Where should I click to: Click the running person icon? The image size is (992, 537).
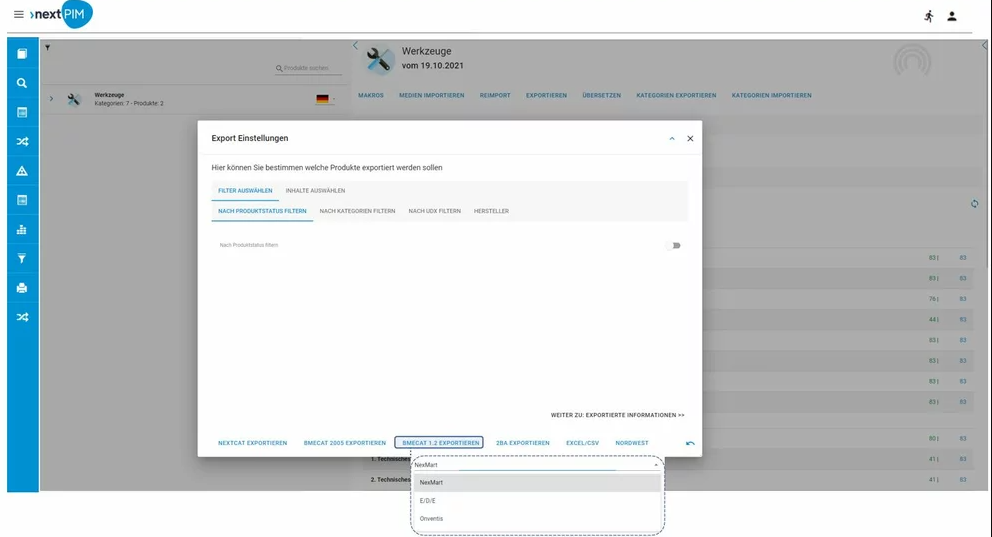[x=929, y=16]
